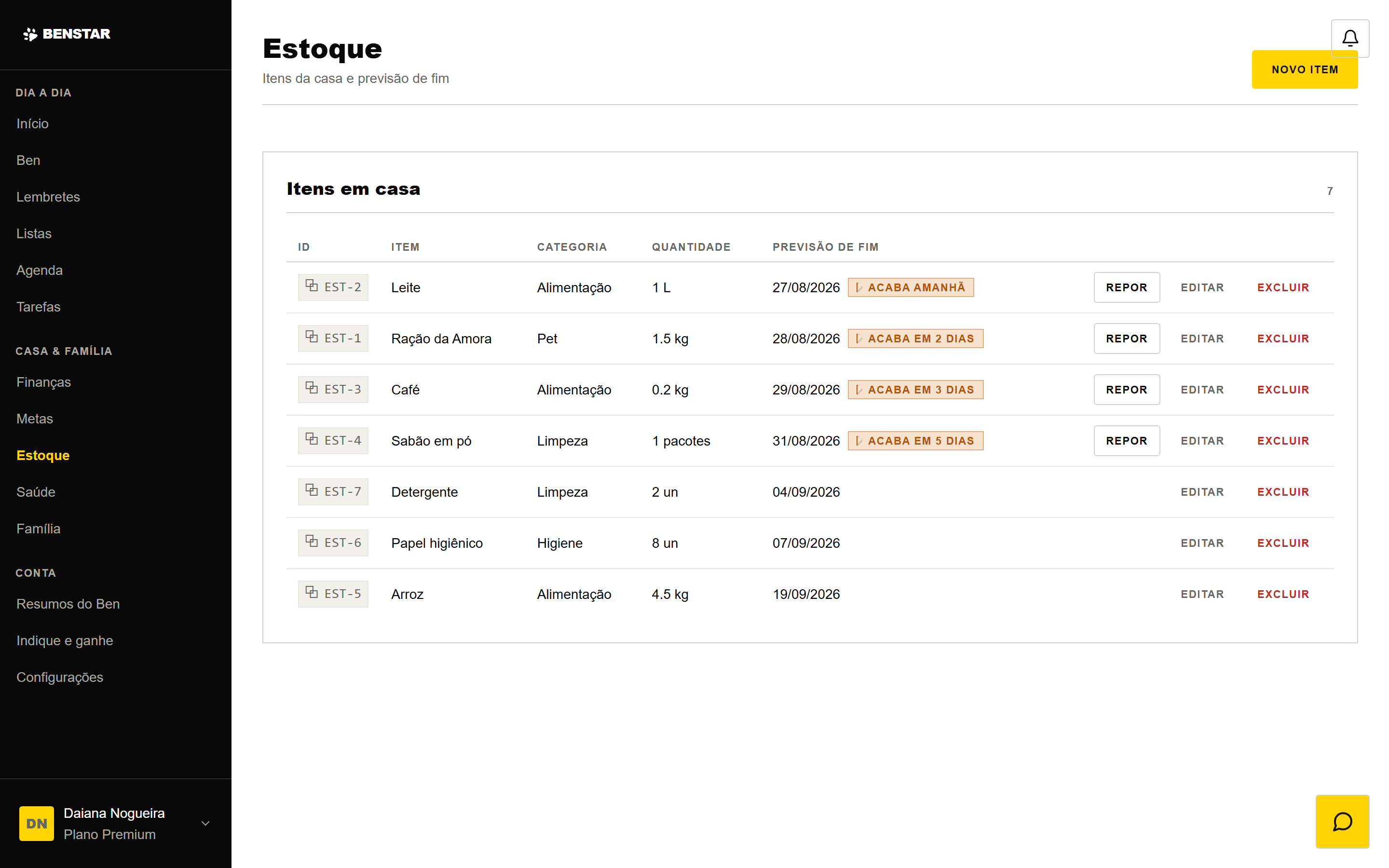The height and width of the screenshot is (868, 1389).
Task: Copy the EST-4 item ID
Action: click(x=333, y=440)
